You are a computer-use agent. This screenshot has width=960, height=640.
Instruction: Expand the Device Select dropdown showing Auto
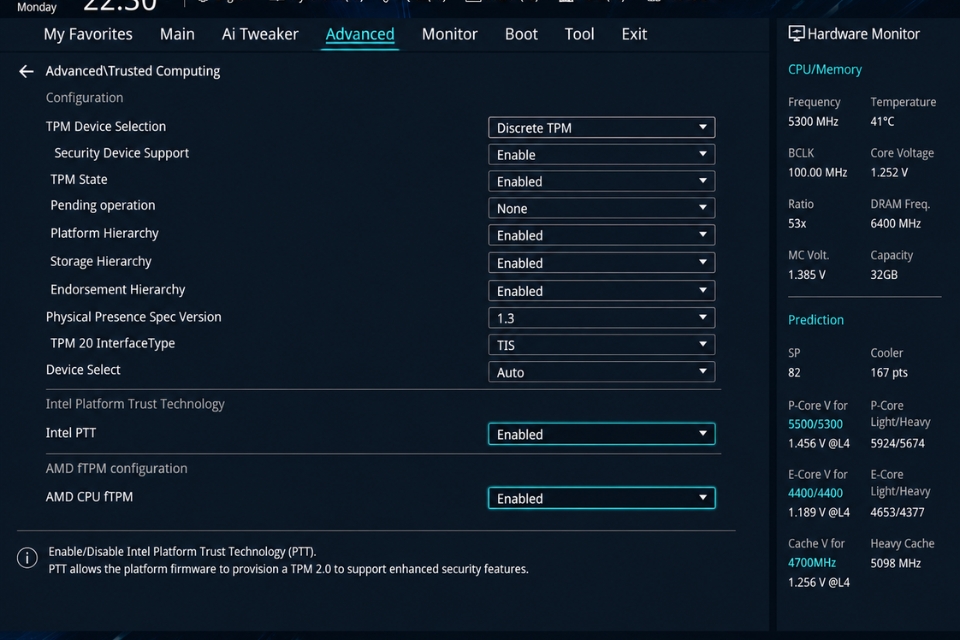[x=601, y=372]
